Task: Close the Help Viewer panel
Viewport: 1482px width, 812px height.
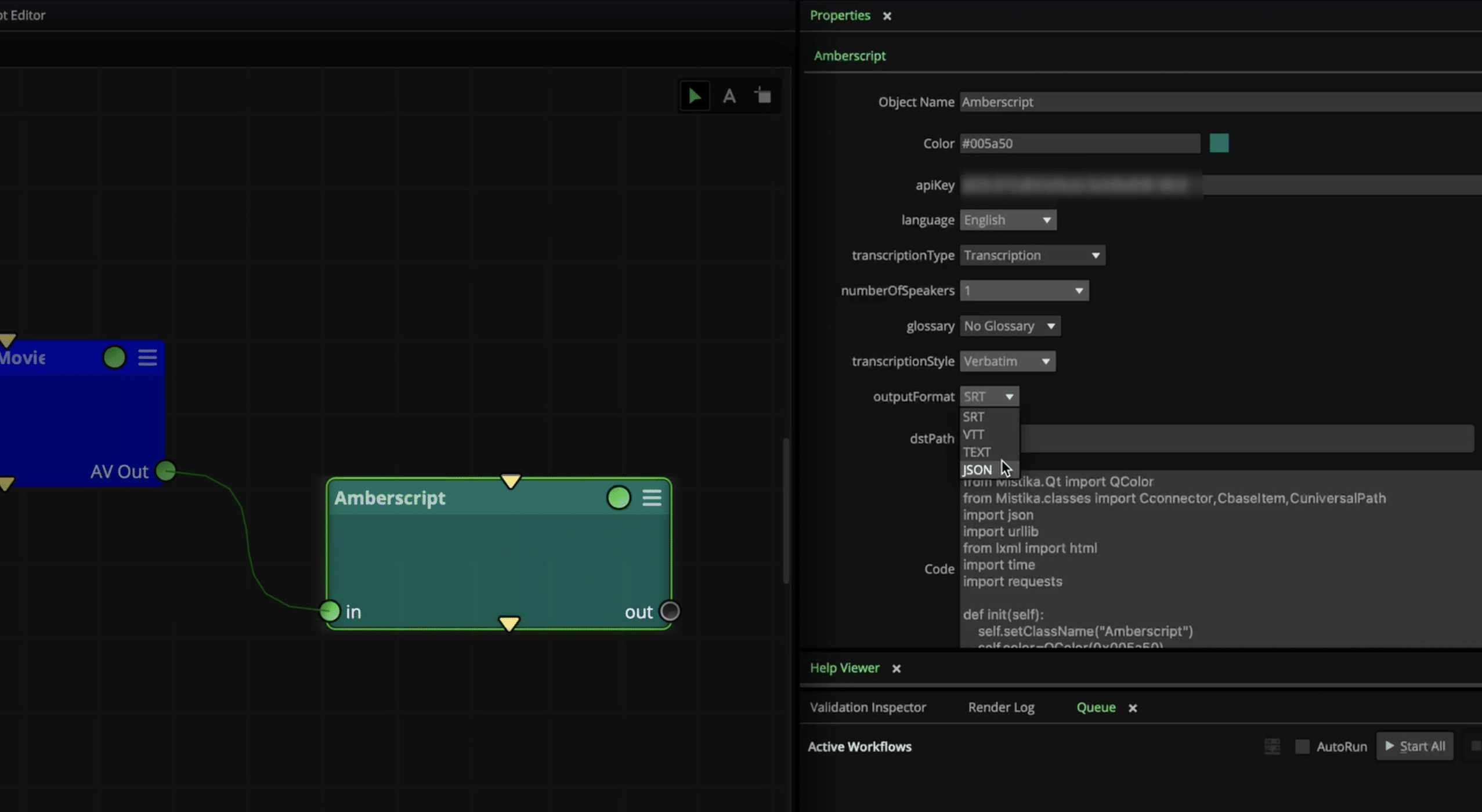Action: click(x=897, y=669)
